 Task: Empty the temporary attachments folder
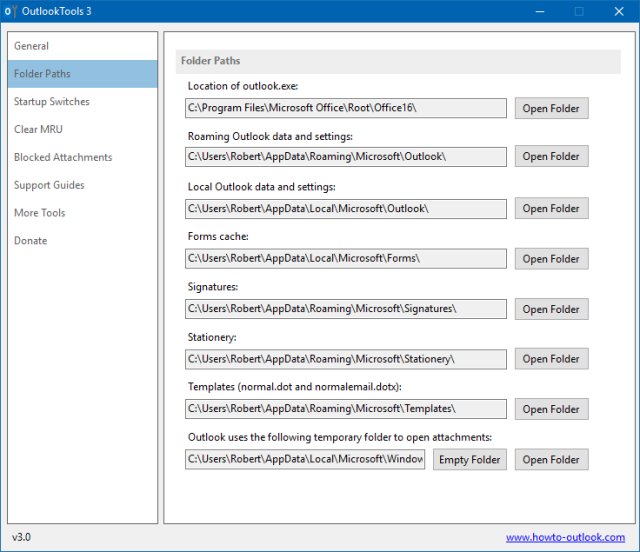470,460
